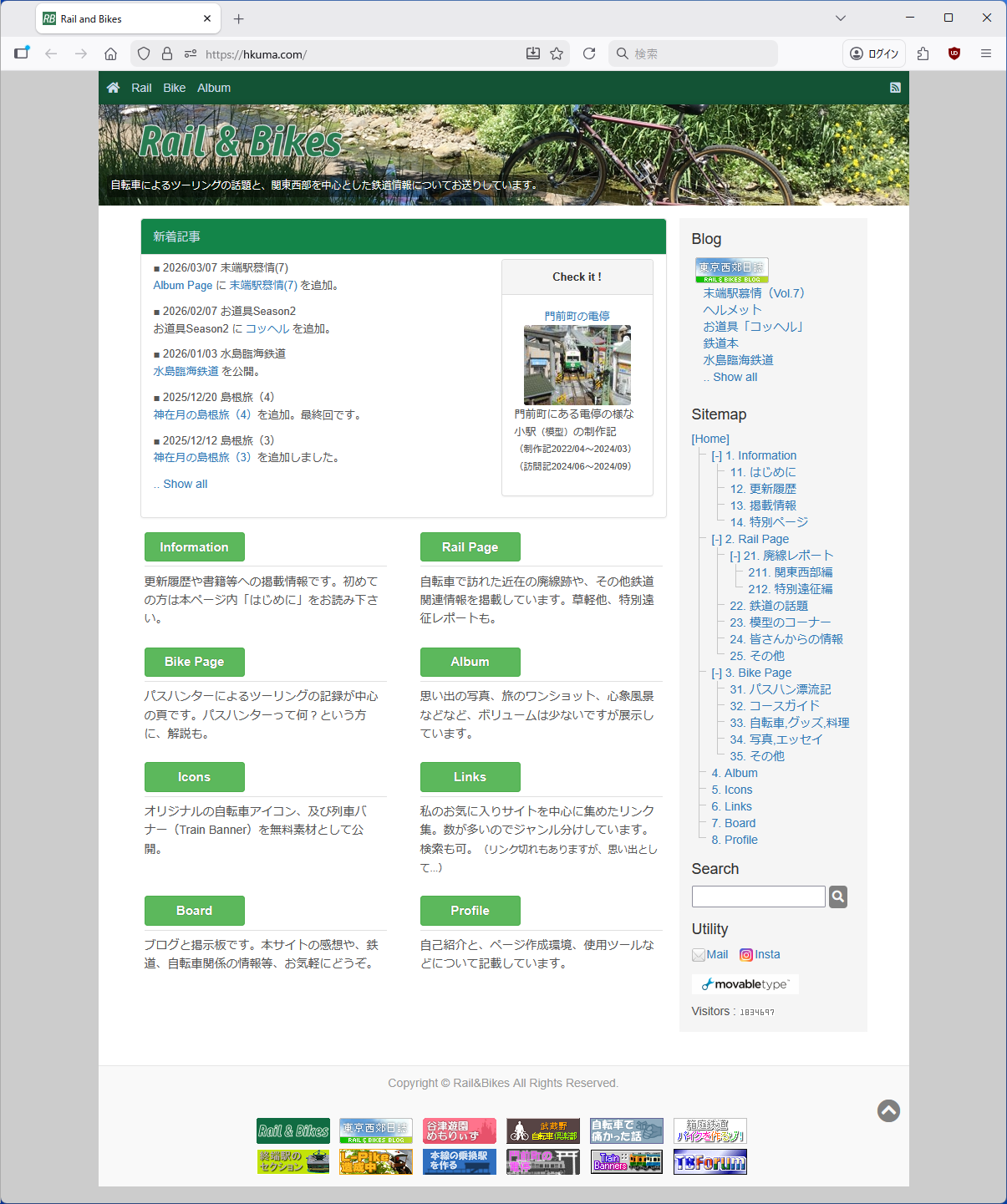Open the Bike menu in the navbar
The height and width of the screenshot is (1204, 1007).
(175, 88)
